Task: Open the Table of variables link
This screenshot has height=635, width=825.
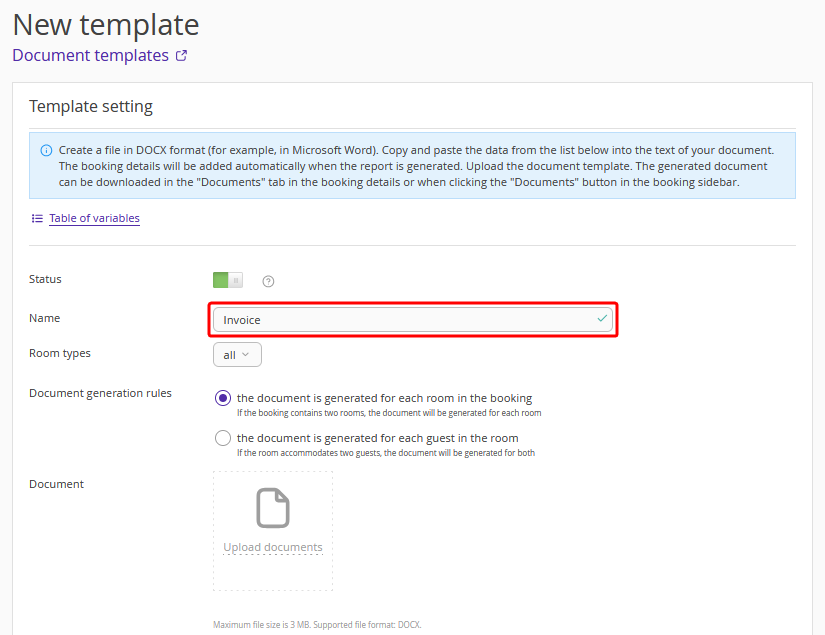Action: 94,218
